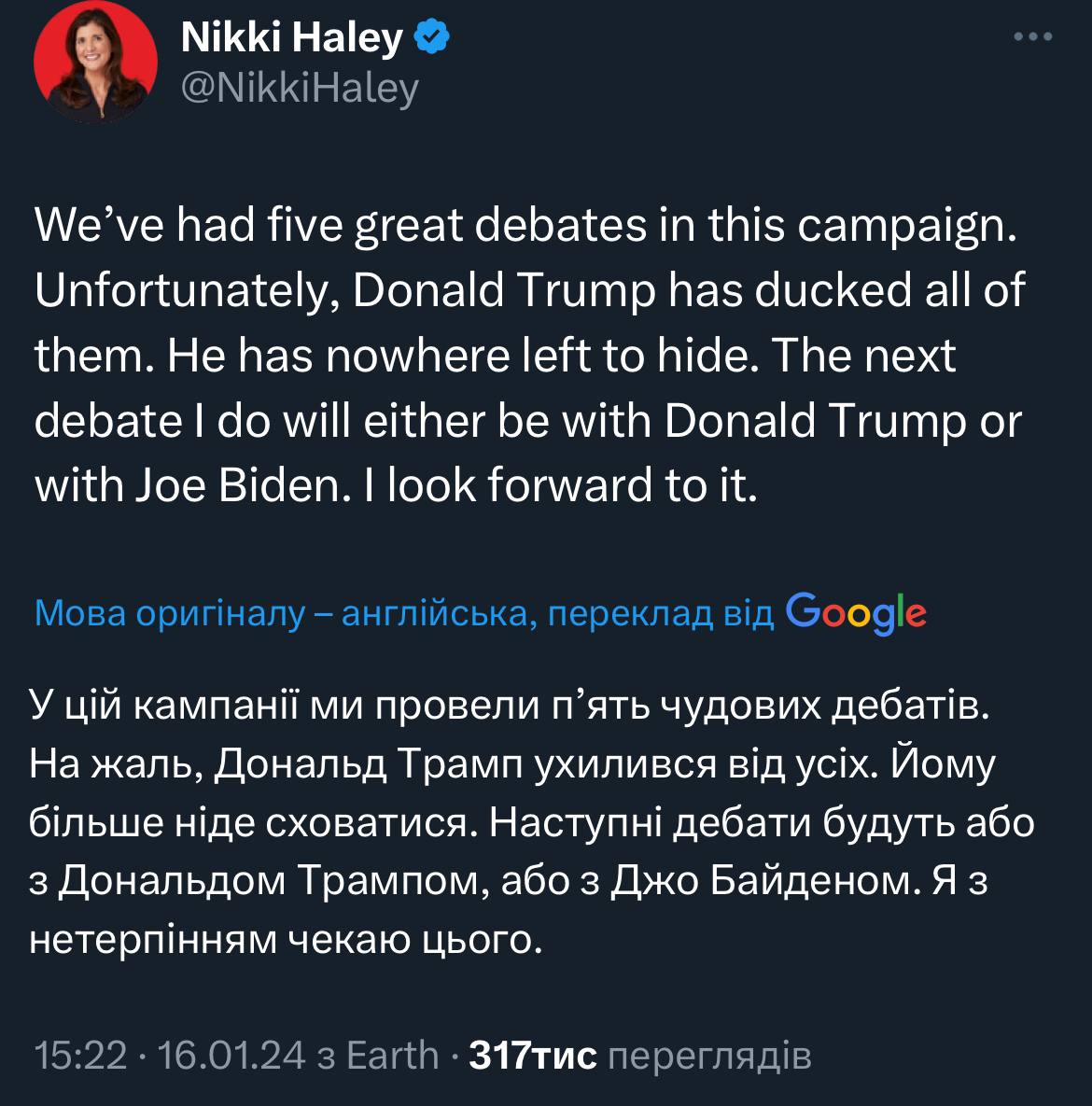Click "нетерпінням чекаю цього" final translated line
Viewport: 1092px width, 1106px height.
pyautogui.click(x=286, y=938)
